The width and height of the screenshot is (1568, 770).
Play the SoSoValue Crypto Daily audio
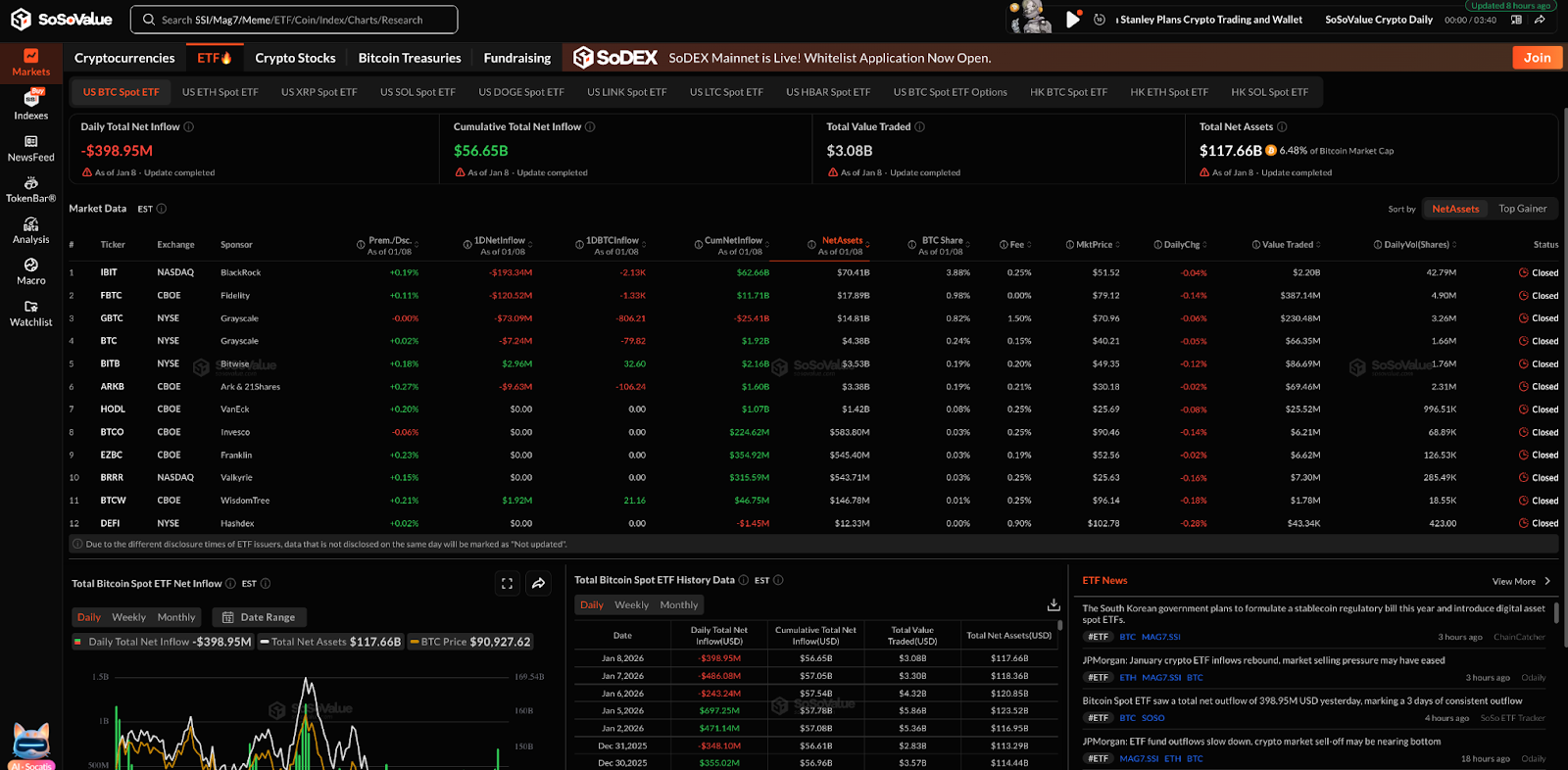point(1073,20)
